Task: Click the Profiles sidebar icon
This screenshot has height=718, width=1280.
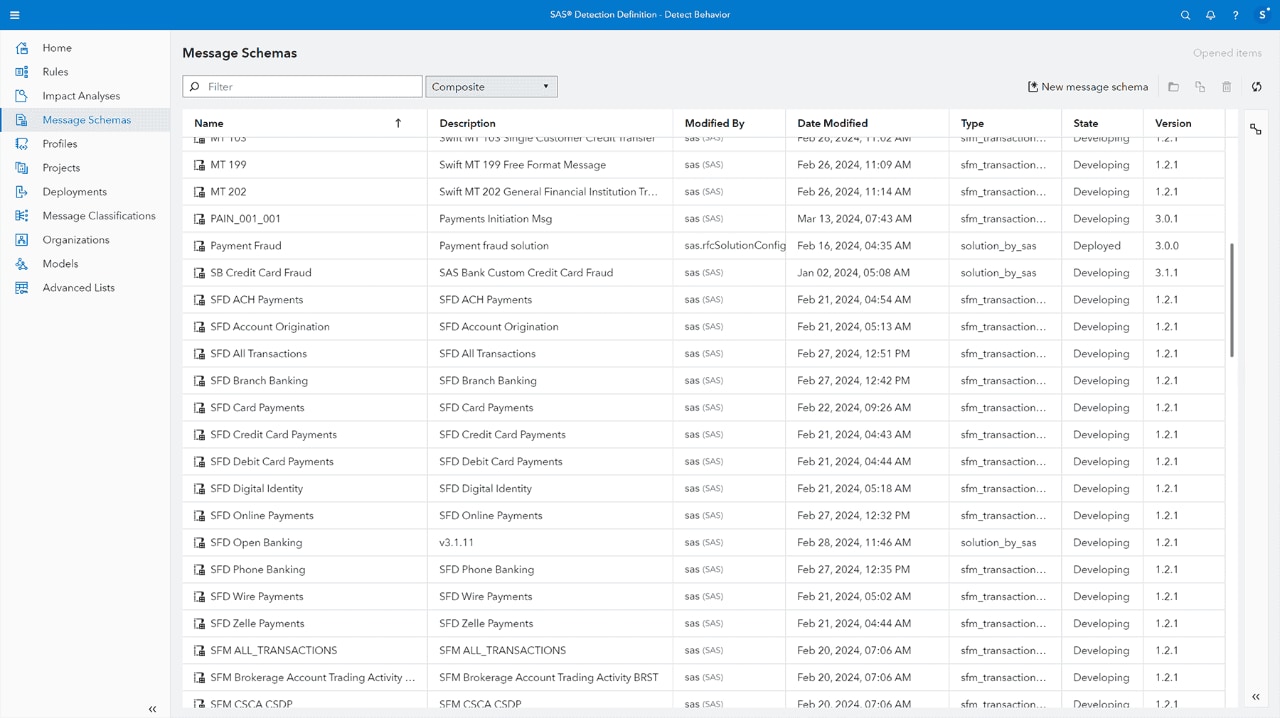Action: point(22,144)
